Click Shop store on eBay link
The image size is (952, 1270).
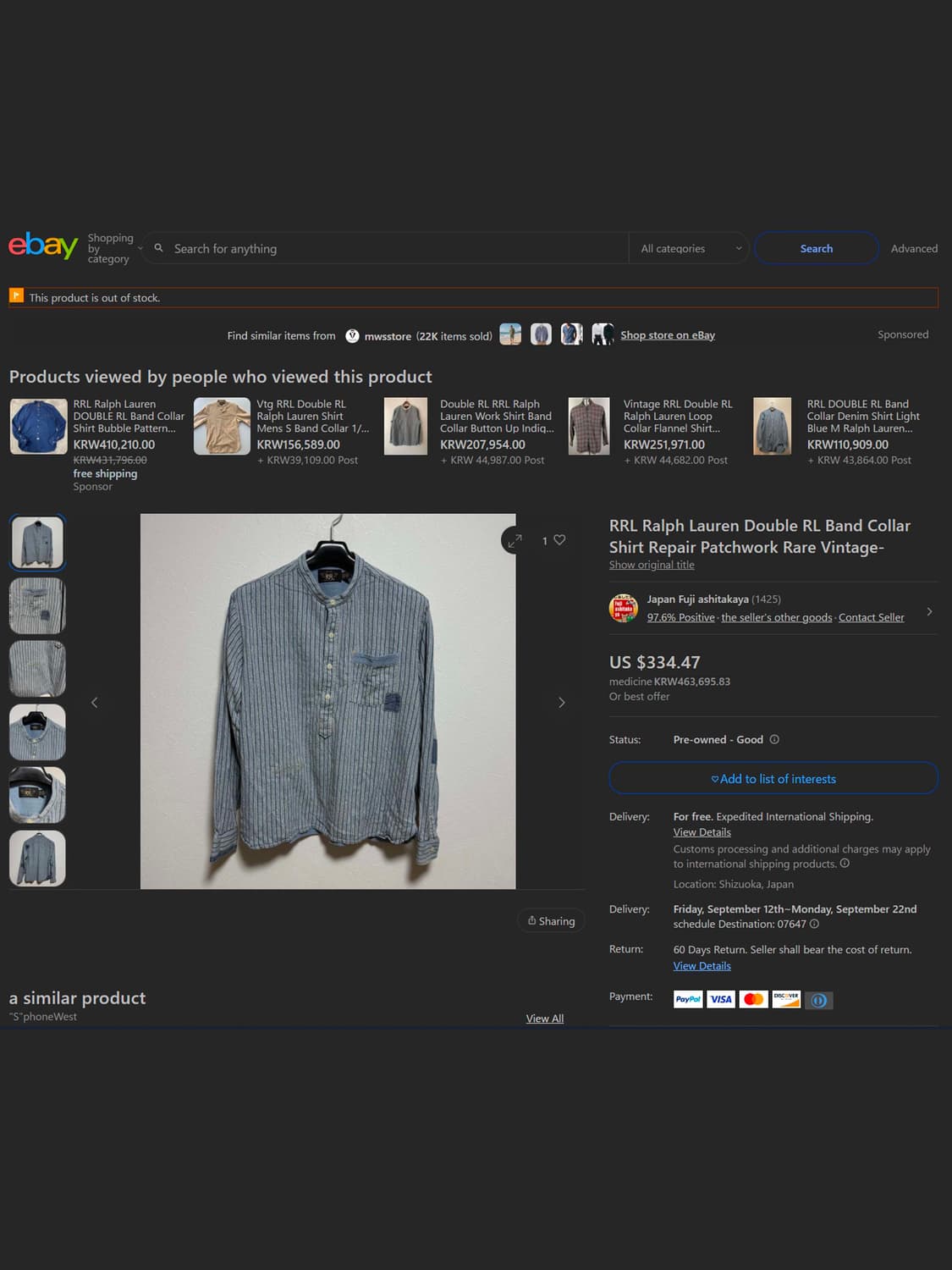668,335
